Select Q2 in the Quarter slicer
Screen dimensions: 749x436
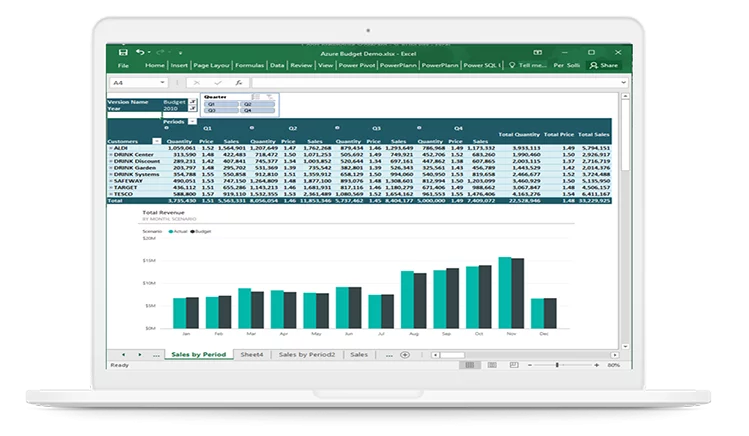point(257,104)
